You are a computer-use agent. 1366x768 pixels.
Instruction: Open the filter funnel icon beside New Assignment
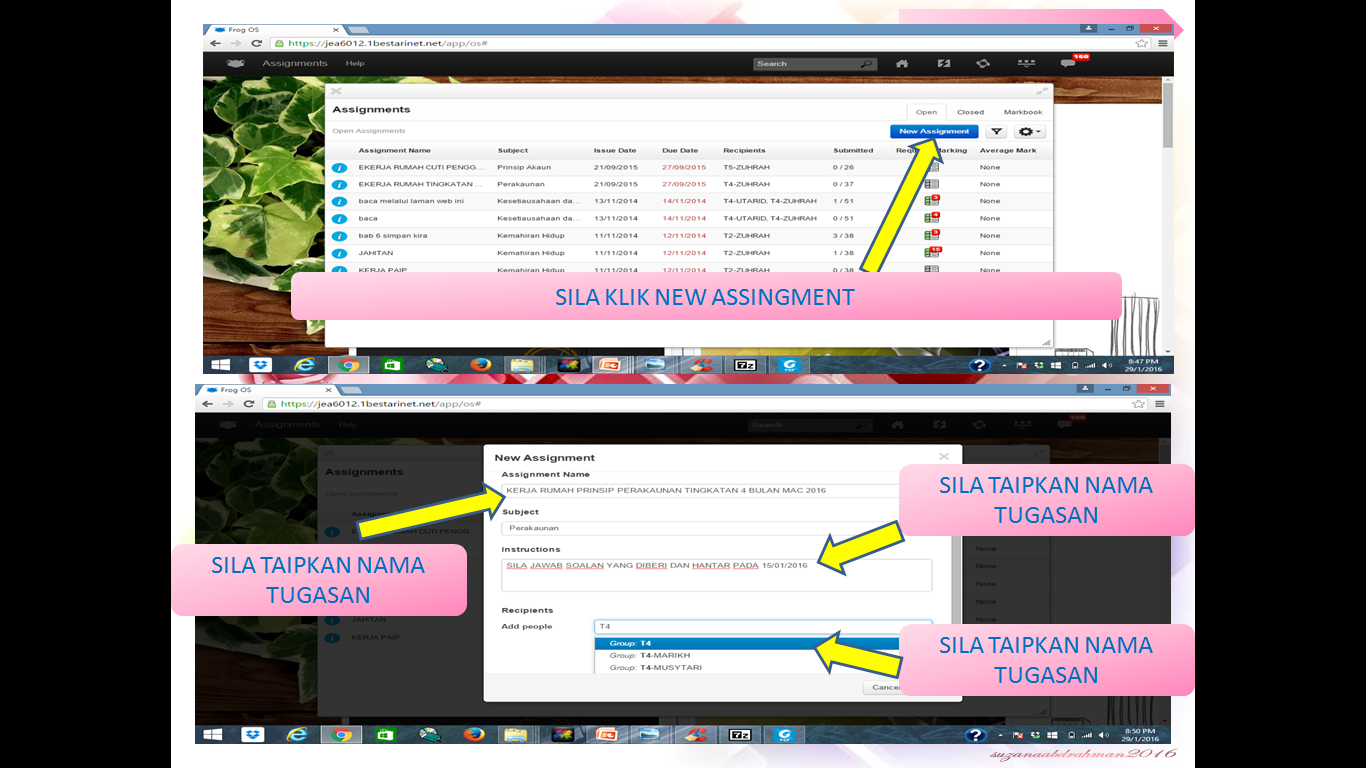click(x=997, y=131)
